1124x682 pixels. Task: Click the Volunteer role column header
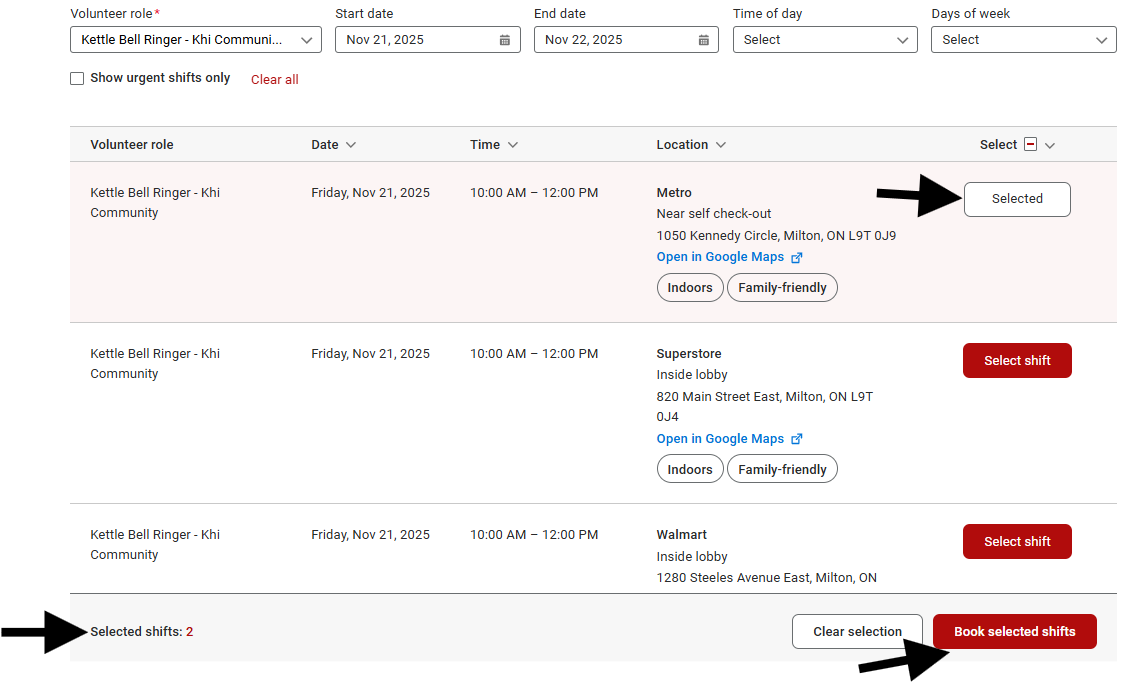(132, 145)
